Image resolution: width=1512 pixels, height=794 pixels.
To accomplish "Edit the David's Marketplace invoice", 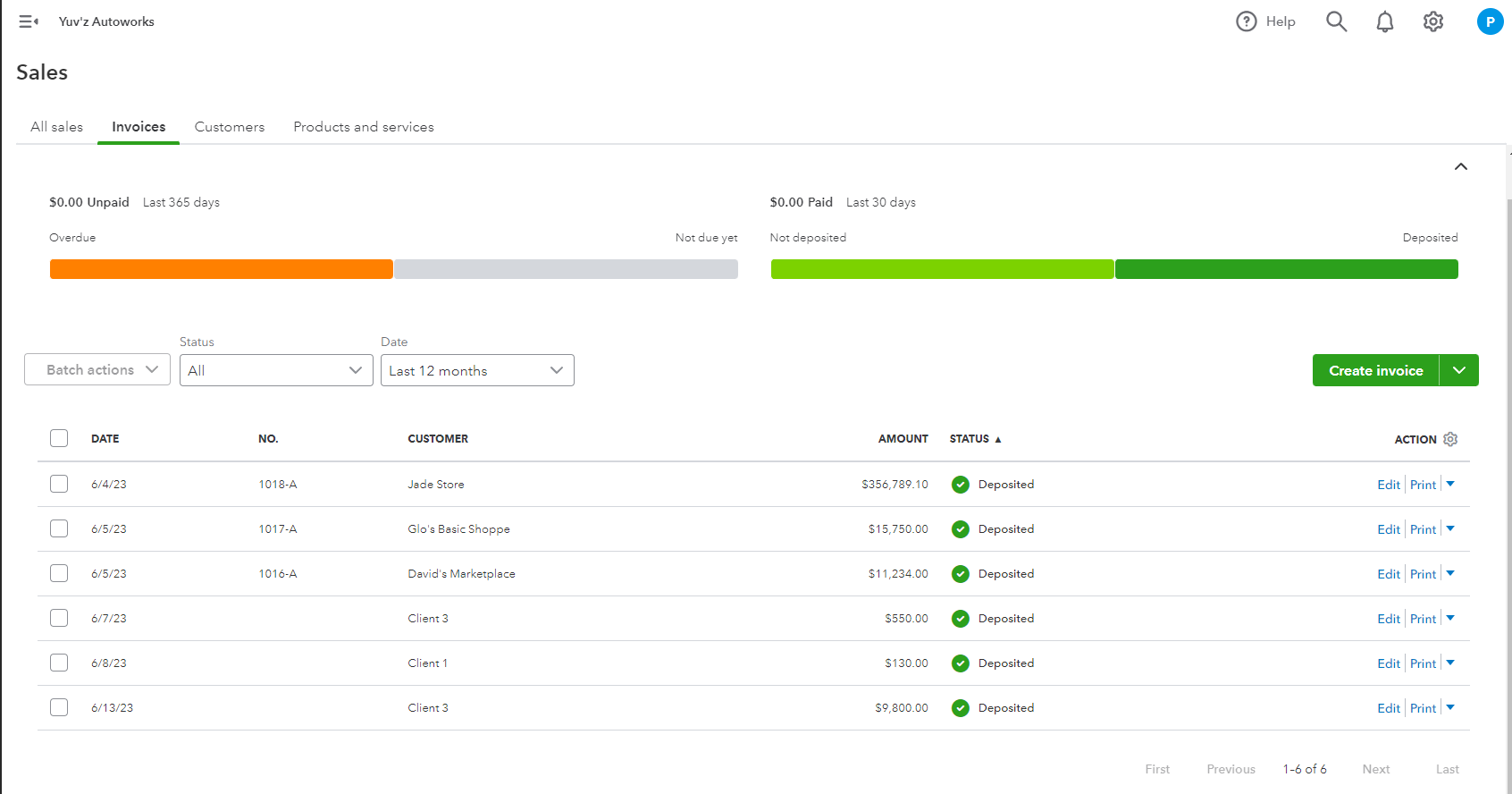I will (1389, 574).
